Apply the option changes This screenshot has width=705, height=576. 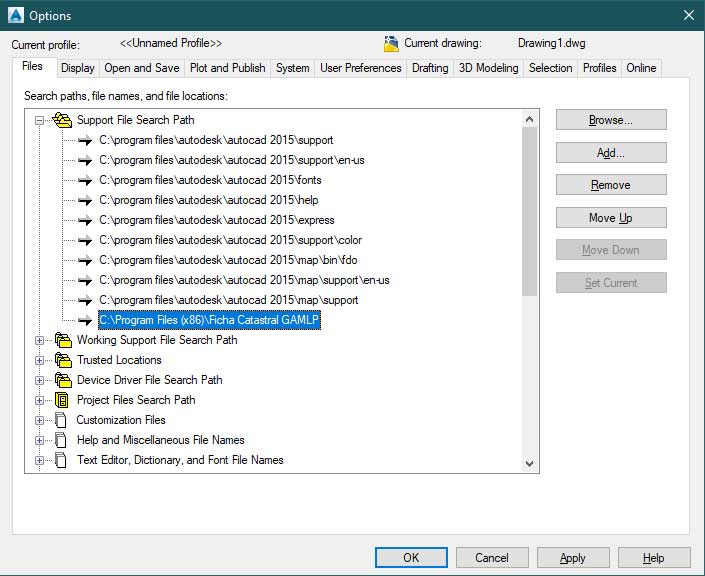[x=573, y=558]
